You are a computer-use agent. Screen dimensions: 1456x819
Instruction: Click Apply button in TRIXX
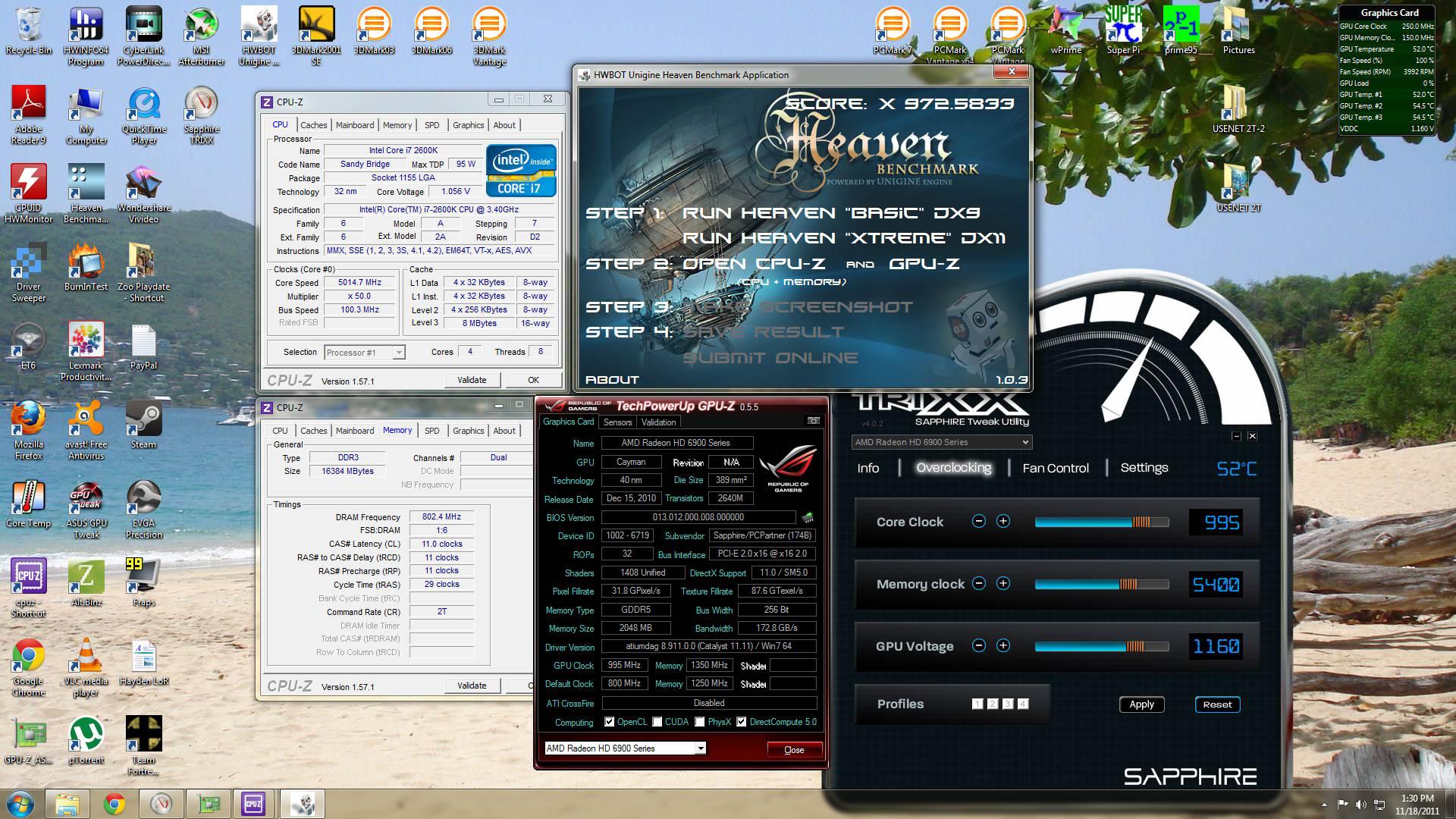pyautogui.click(x=1141, y=704)
